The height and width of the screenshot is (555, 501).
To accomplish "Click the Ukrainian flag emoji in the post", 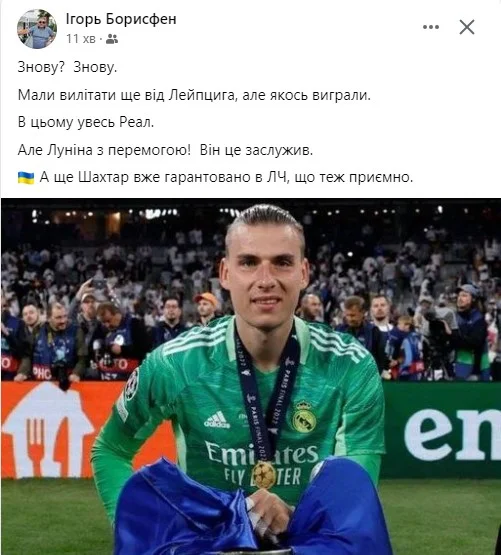I will click(x=26, y=177).
